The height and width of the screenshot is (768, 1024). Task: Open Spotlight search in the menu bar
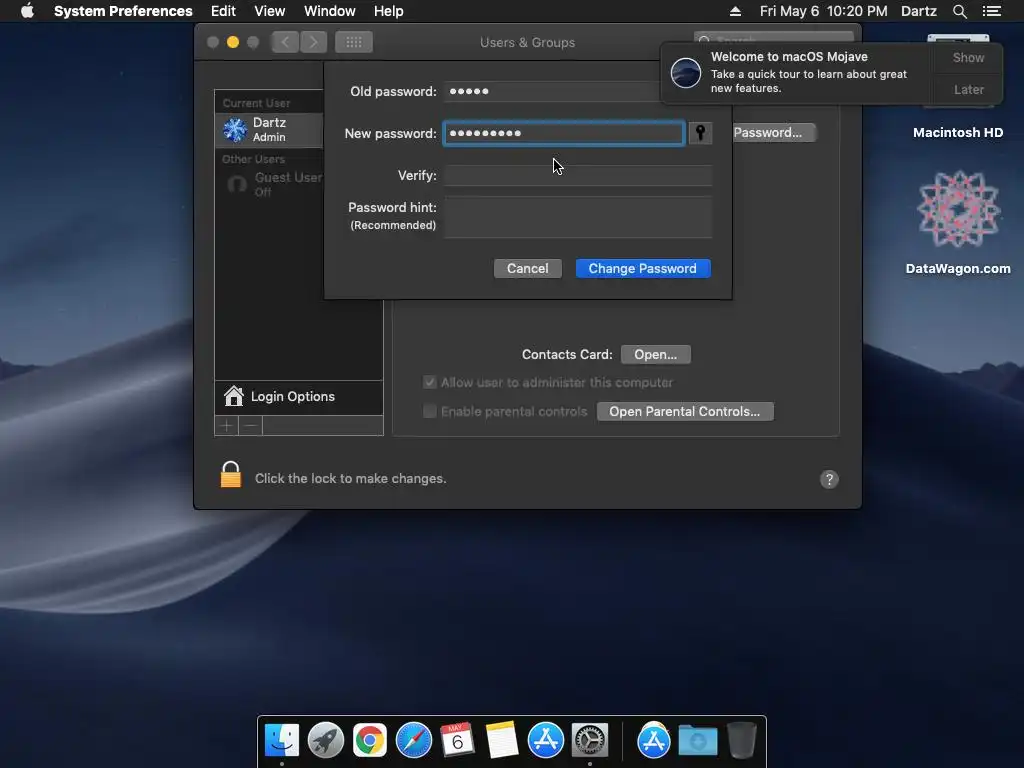[959, 11]
